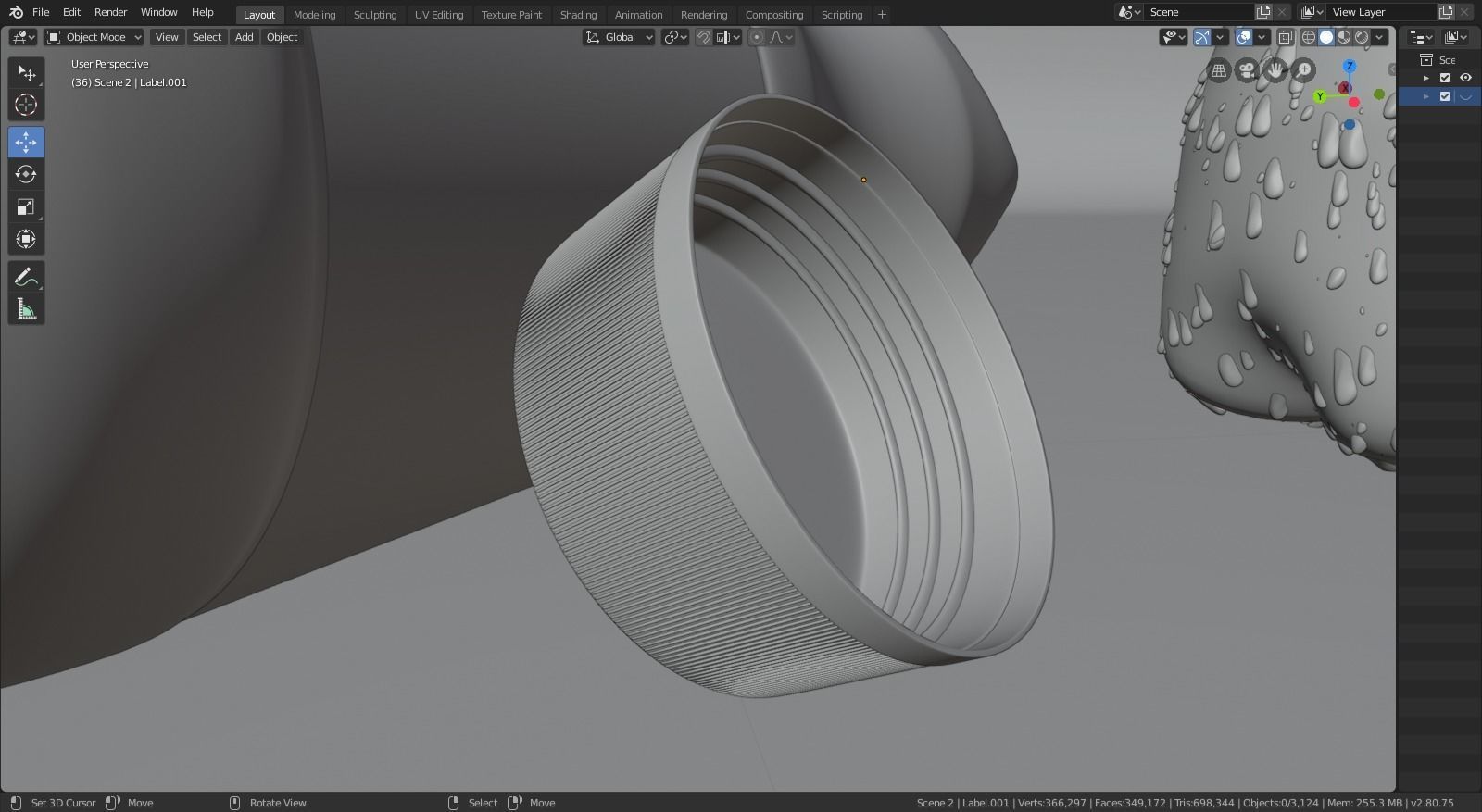Switch to the Sculpting workspace tab
Image resolution: width=1482 pixels, height=812 pixels.
pyautogui.click(x=375, y=15)
